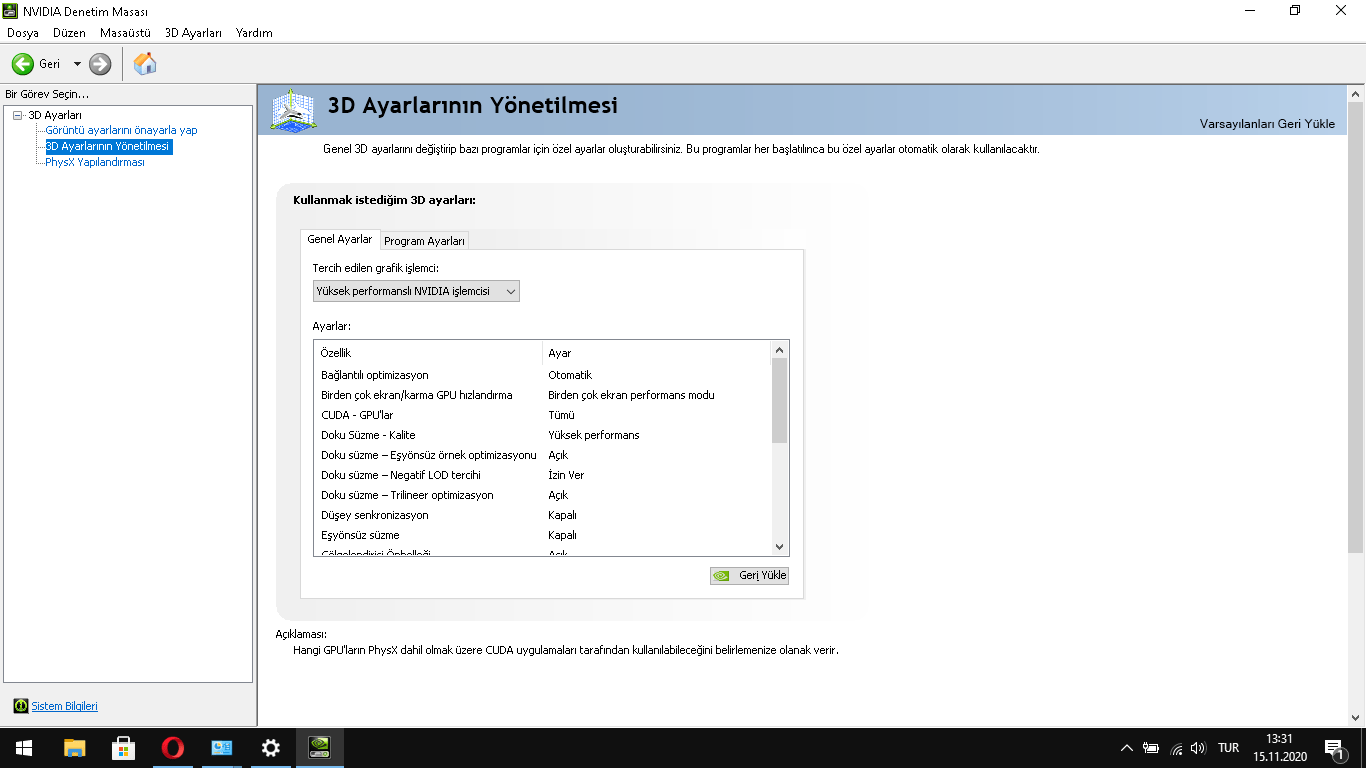Open the Masaüstü menu
This screenshot has width=1366, height=768.
tap(125, 33)
